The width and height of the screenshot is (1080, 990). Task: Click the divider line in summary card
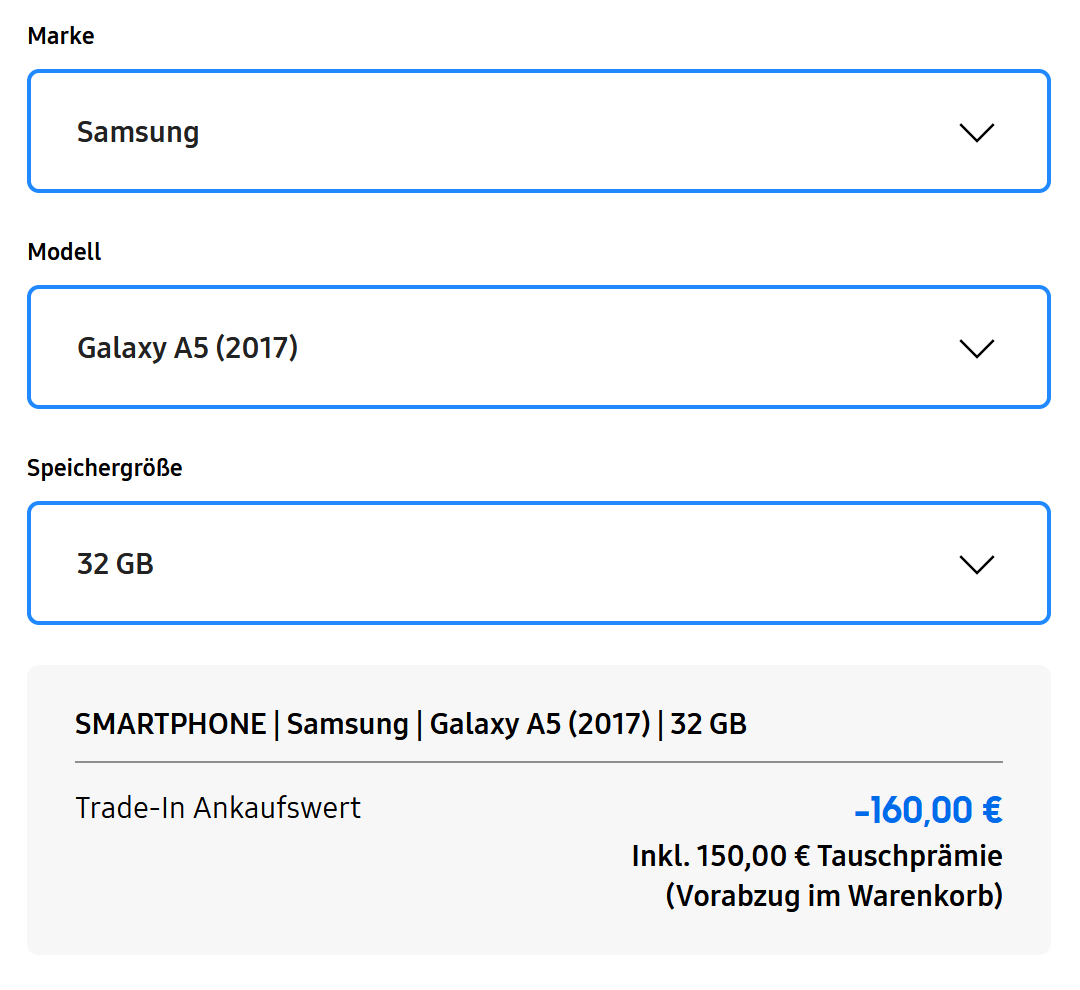(538, 762)
